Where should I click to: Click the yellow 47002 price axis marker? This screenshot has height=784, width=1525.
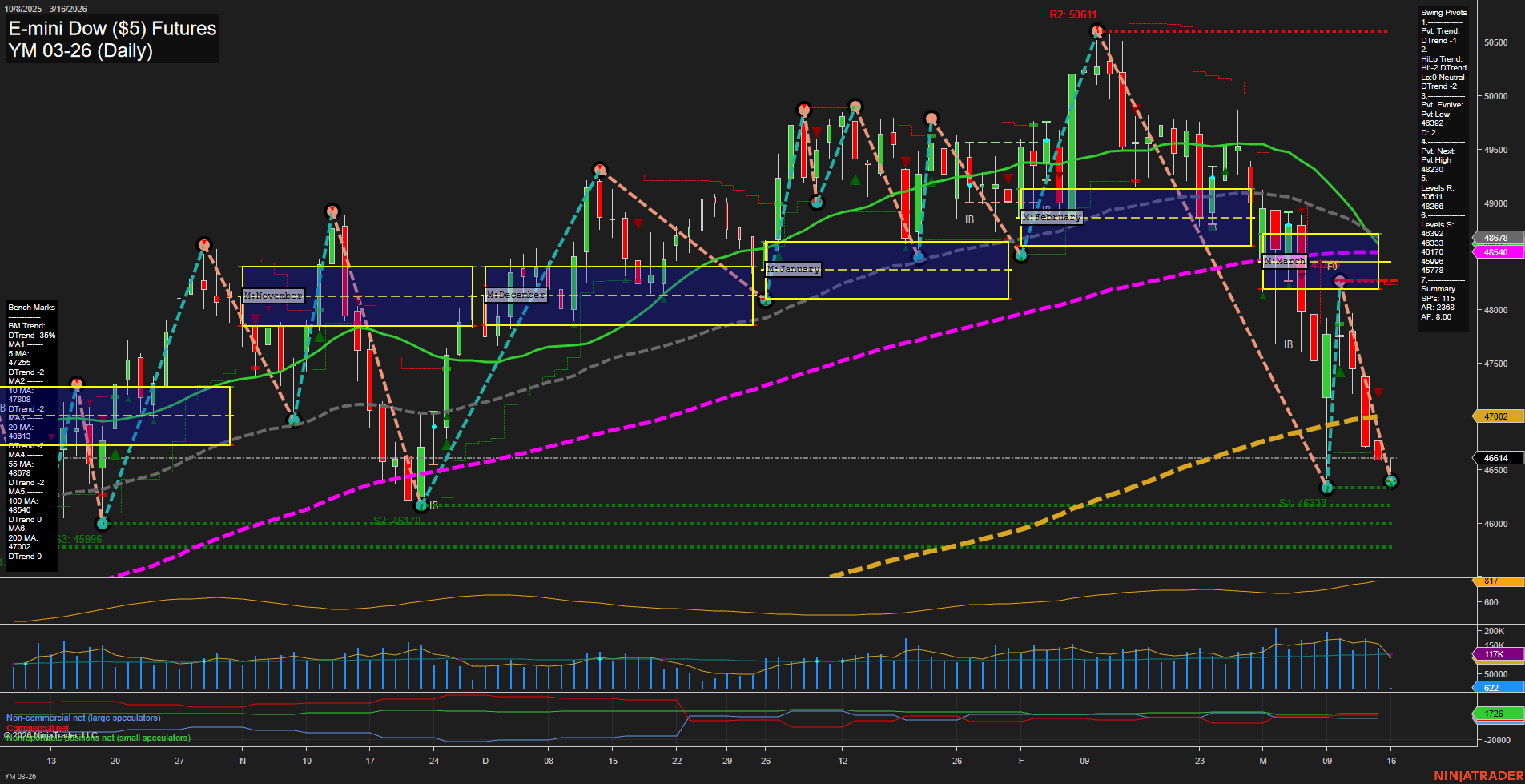(1495, 416)
